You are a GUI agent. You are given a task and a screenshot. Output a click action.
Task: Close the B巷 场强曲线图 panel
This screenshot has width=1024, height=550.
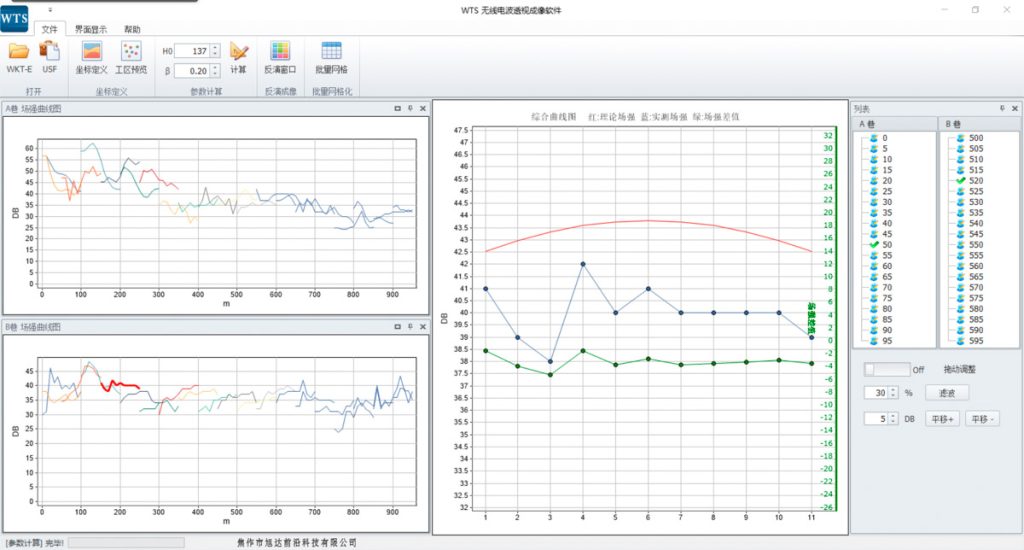423,327
